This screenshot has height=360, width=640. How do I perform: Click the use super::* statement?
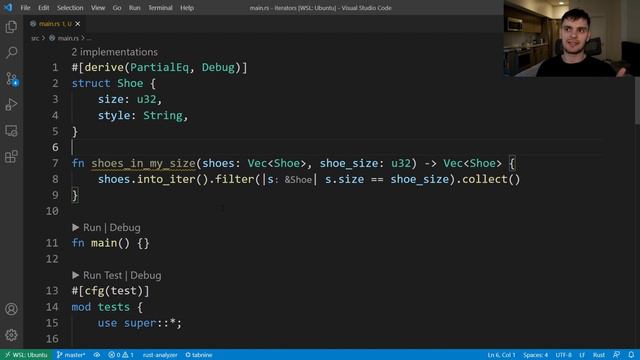click(140, 323)
